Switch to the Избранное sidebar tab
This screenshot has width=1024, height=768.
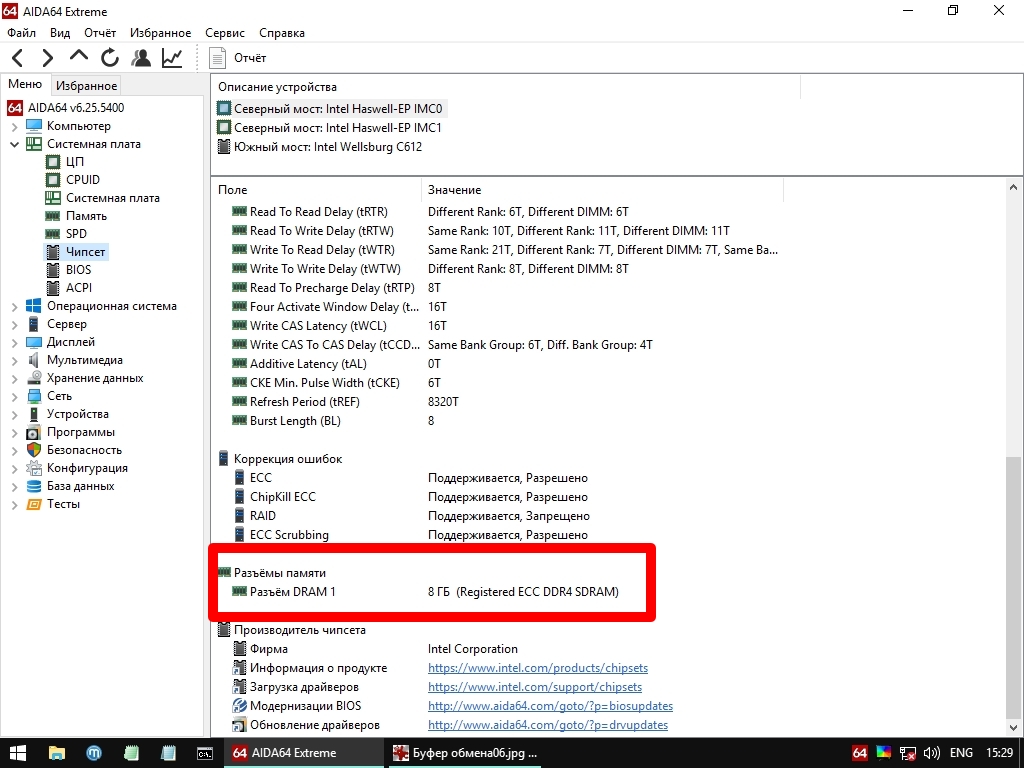(86, 86)
